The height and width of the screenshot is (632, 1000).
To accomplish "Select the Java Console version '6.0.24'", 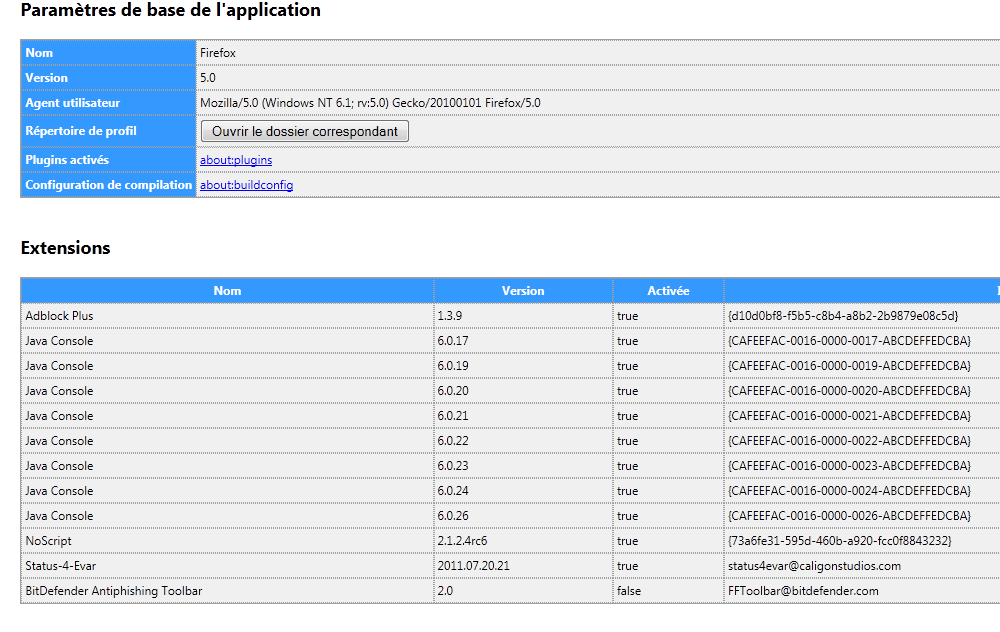I will (x=453, y=490).
